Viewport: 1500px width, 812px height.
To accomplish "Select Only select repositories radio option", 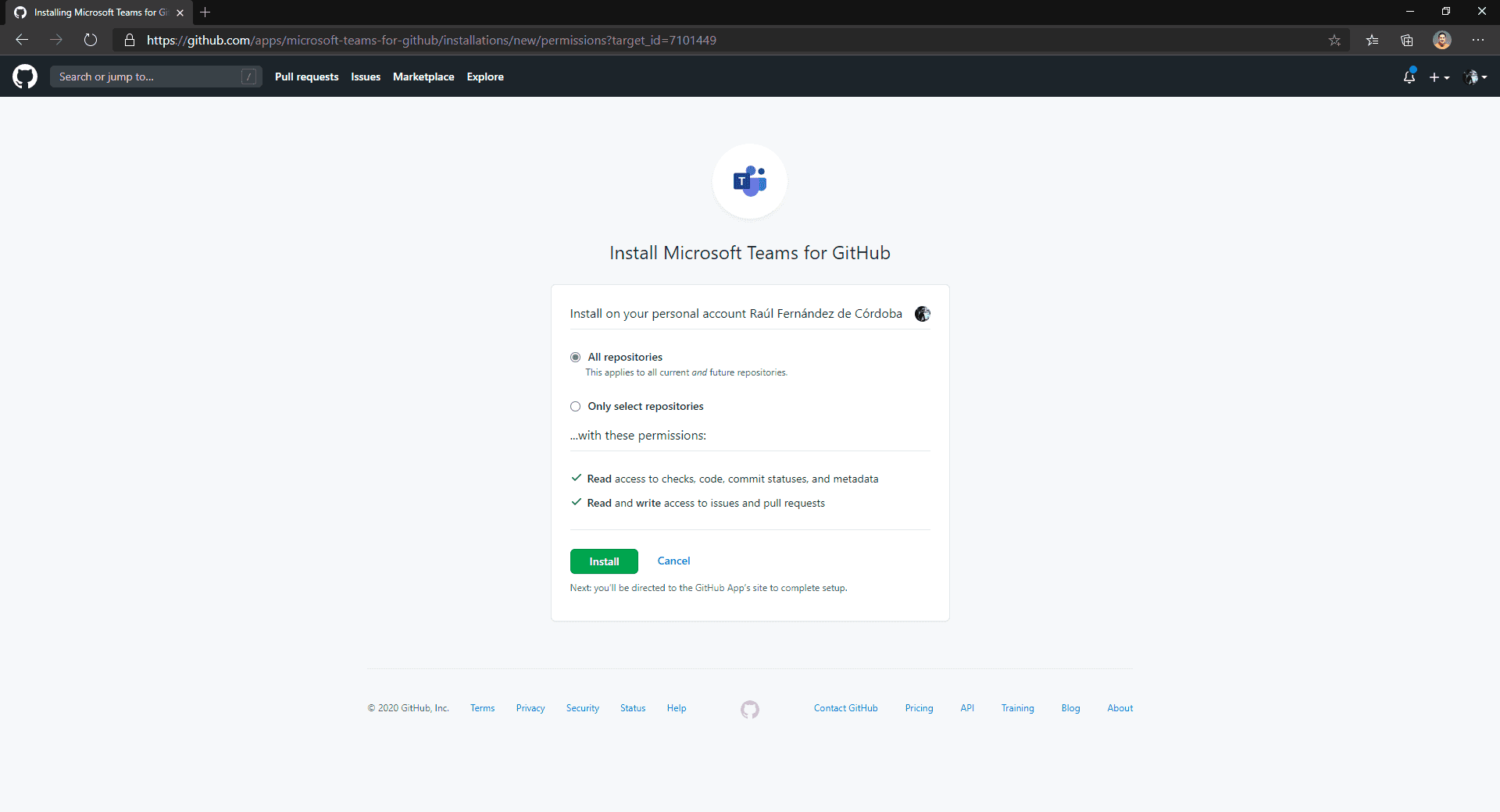I will coord(576,406).
